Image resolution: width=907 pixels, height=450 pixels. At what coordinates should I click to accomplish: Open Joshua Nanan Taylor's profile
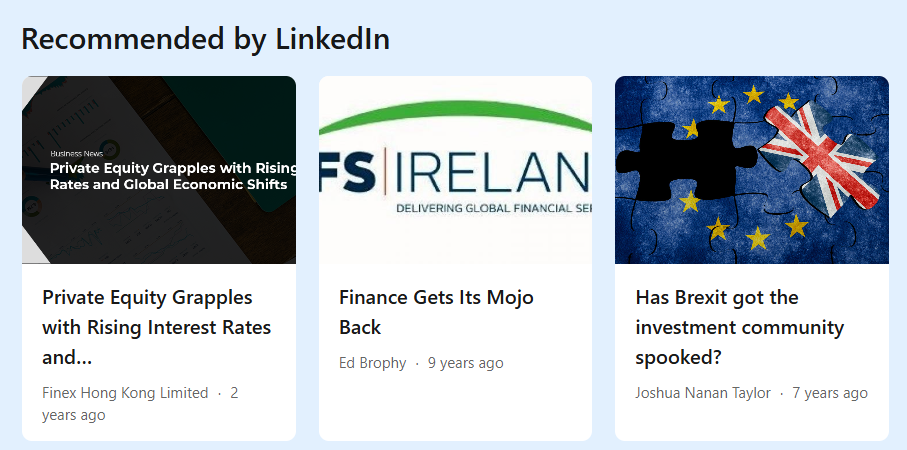tap(703, 393)
